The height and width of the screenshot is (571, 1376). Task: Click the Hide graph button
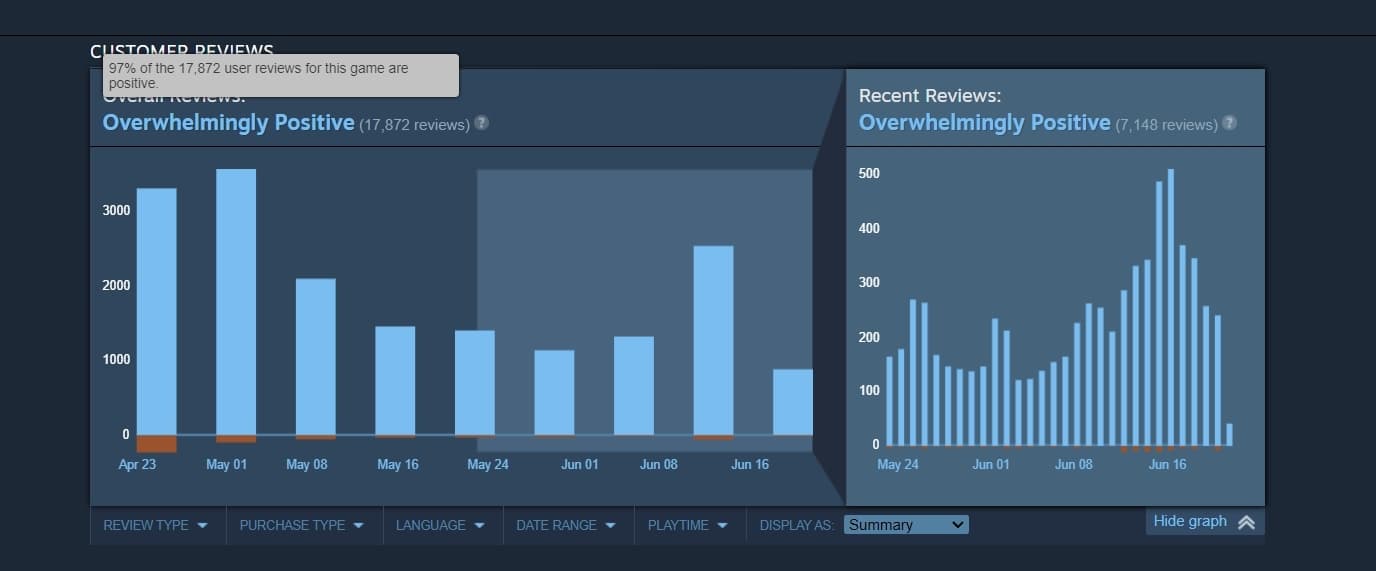click(1205, 521)
